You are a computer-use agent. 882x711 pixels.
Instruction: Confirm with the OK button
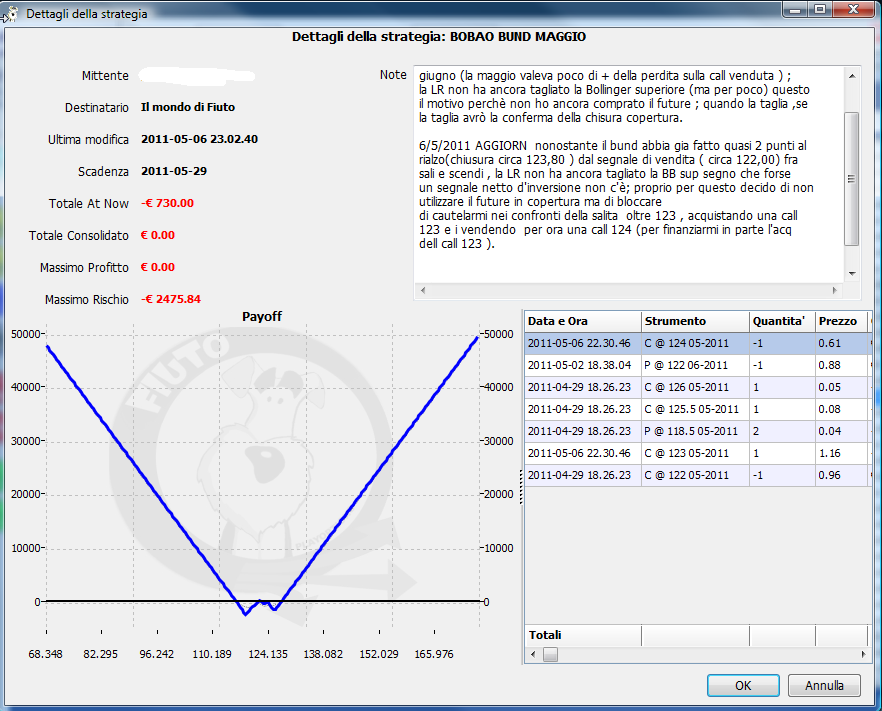pyautogui.click(x=743, y=685)
